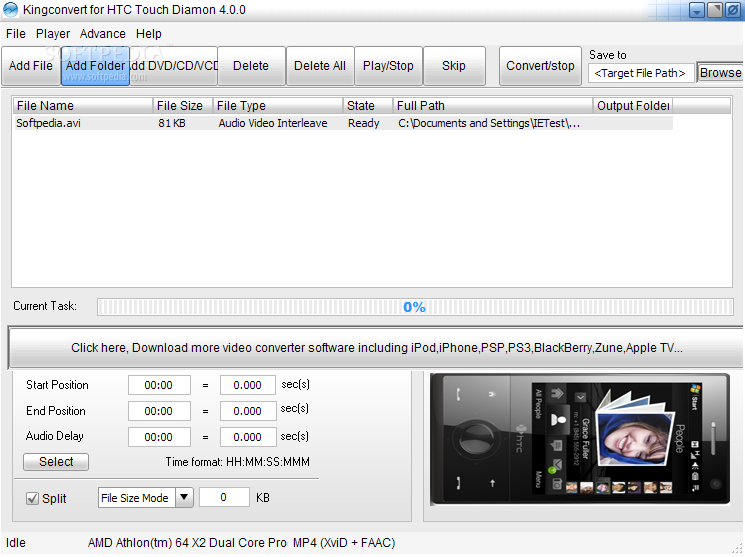Click the Output Folder column header

tap(633, 106)
